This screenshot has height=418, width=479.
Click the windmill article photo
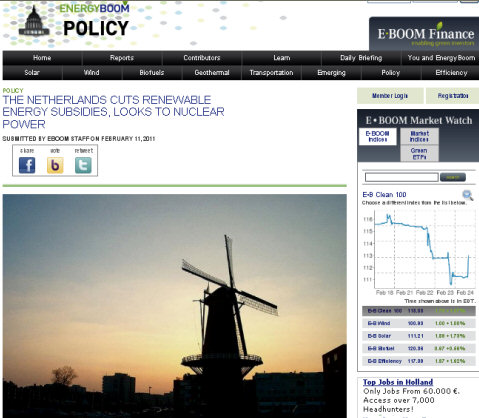[175, 306]
